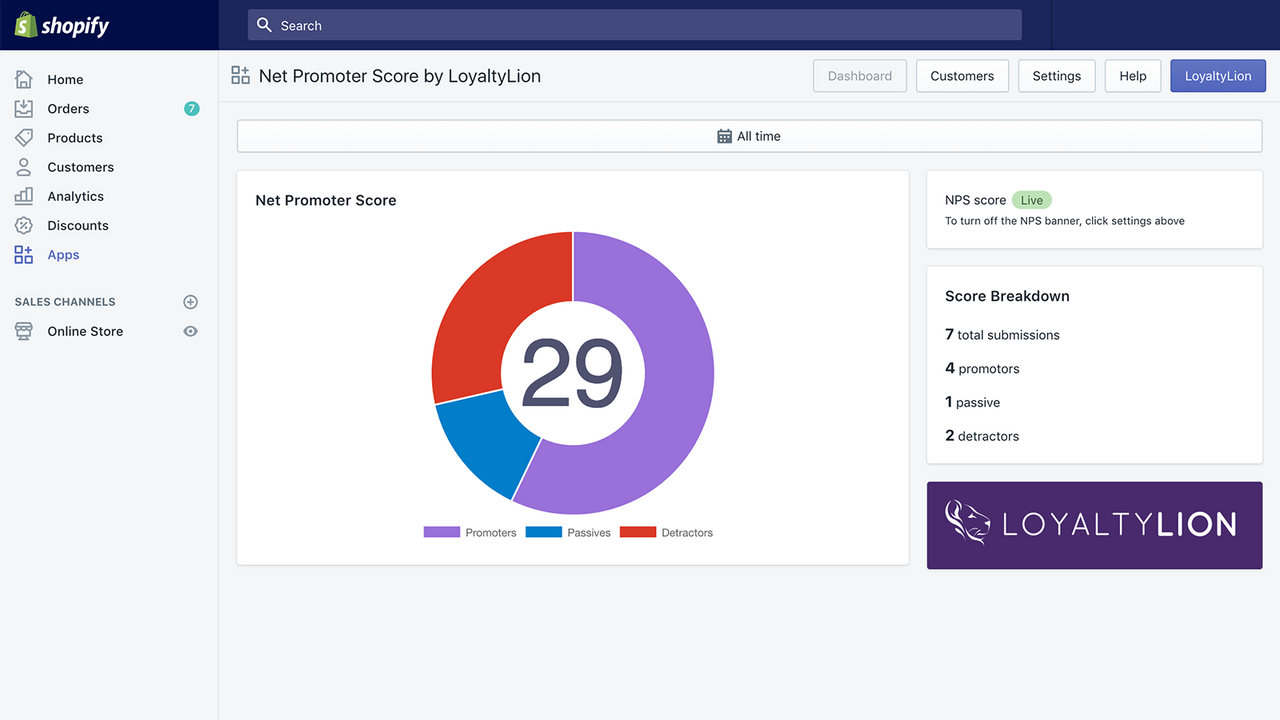This screenshot has height=720, width=1280.
Task: Click the red Detractors legend color swatch
Action: click(x=638, y=533)
